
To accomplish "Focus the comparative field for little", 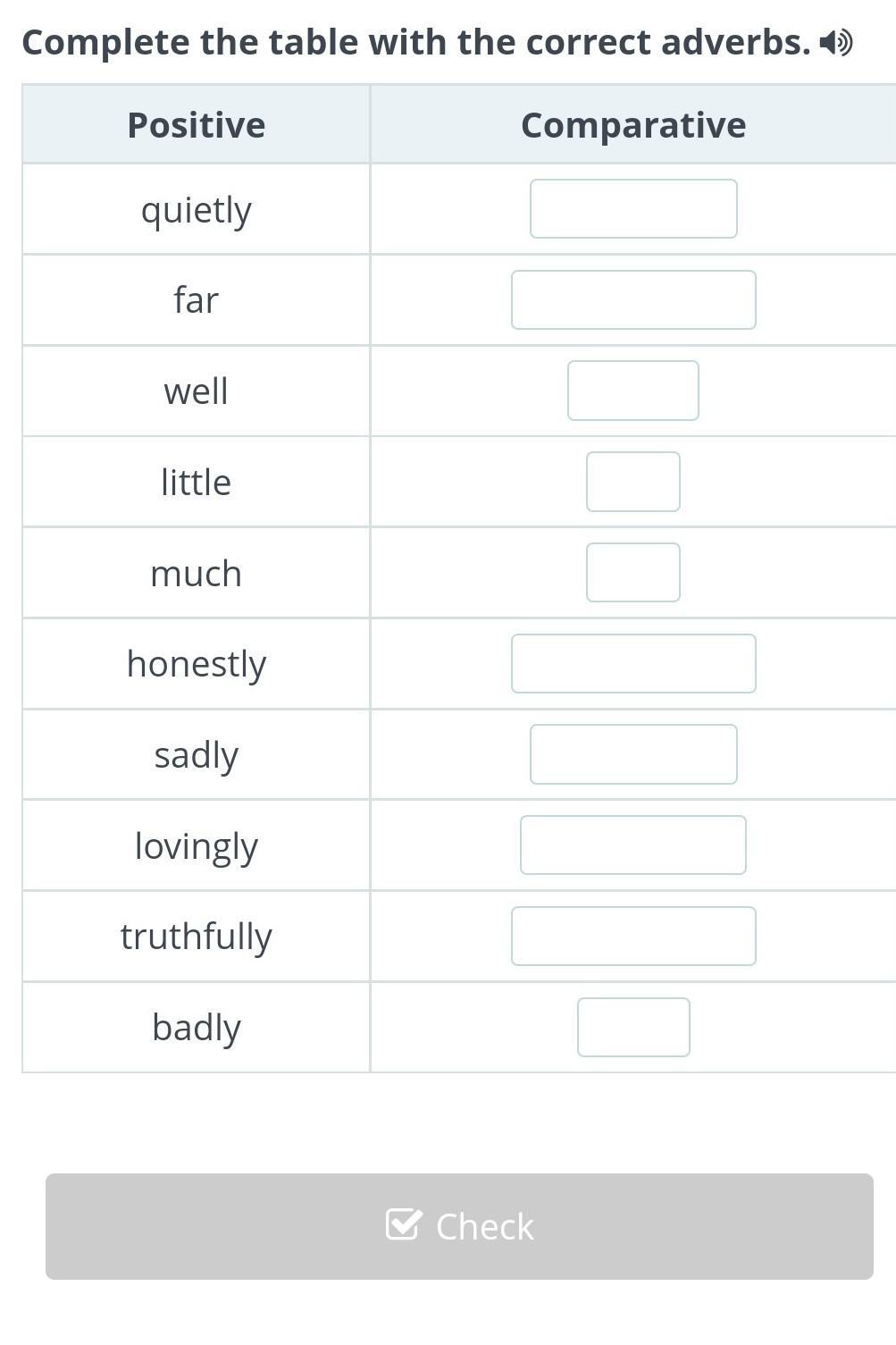I will (x=633, y=482).
